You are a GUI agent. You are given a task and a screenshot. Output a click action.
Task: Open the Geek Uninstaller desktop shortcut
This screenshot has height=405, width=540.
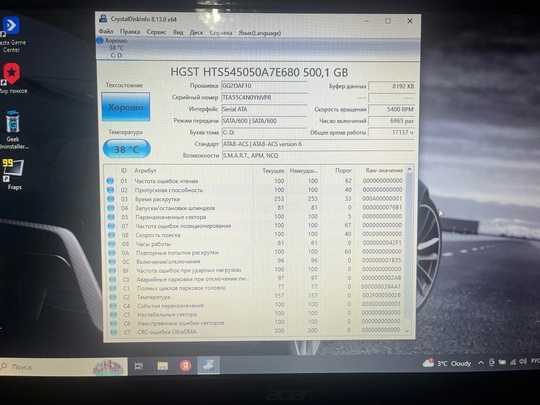(13, 130)
